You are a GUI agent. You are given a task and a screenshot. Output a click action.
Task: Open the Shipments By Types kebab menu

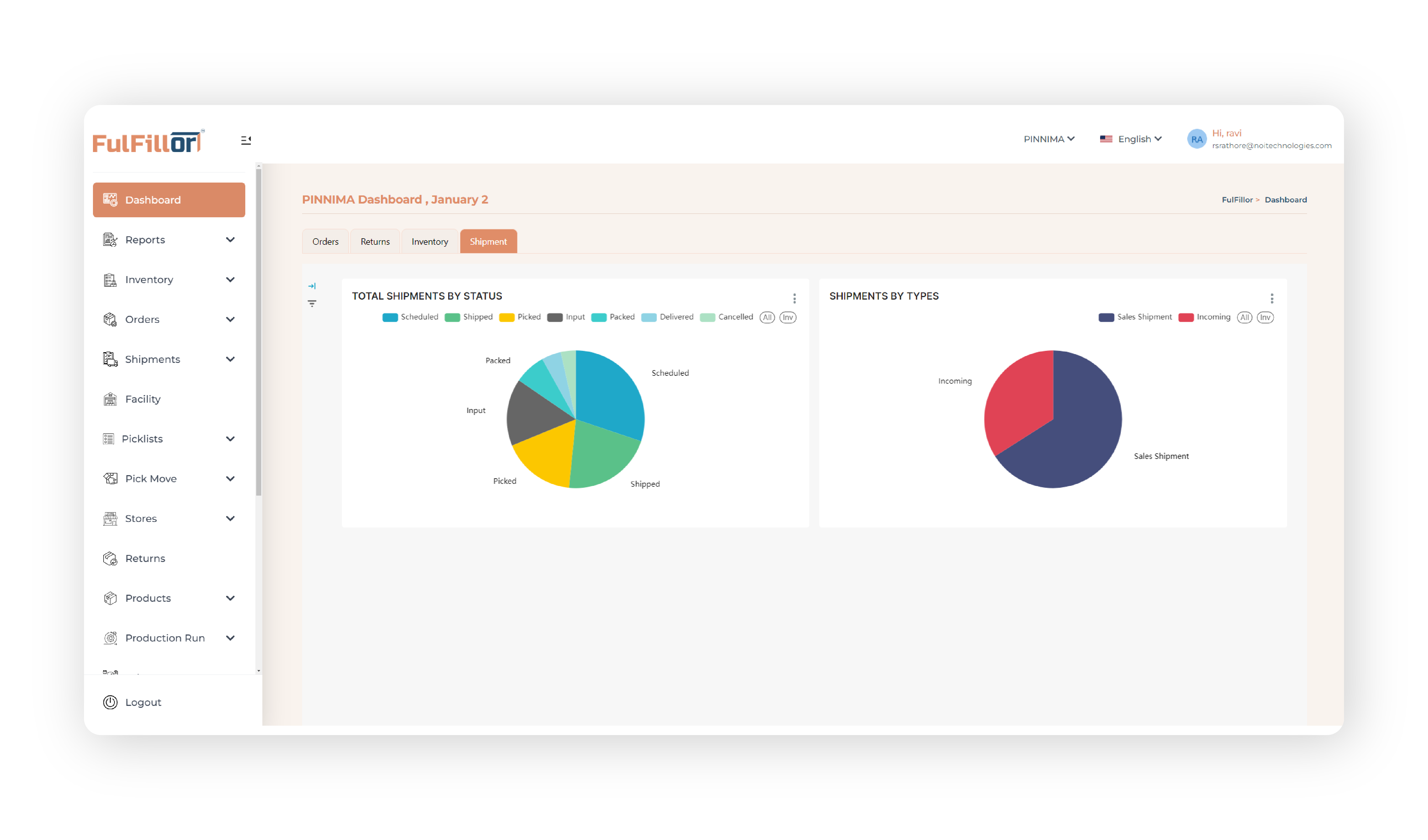tap(1271, 298)
